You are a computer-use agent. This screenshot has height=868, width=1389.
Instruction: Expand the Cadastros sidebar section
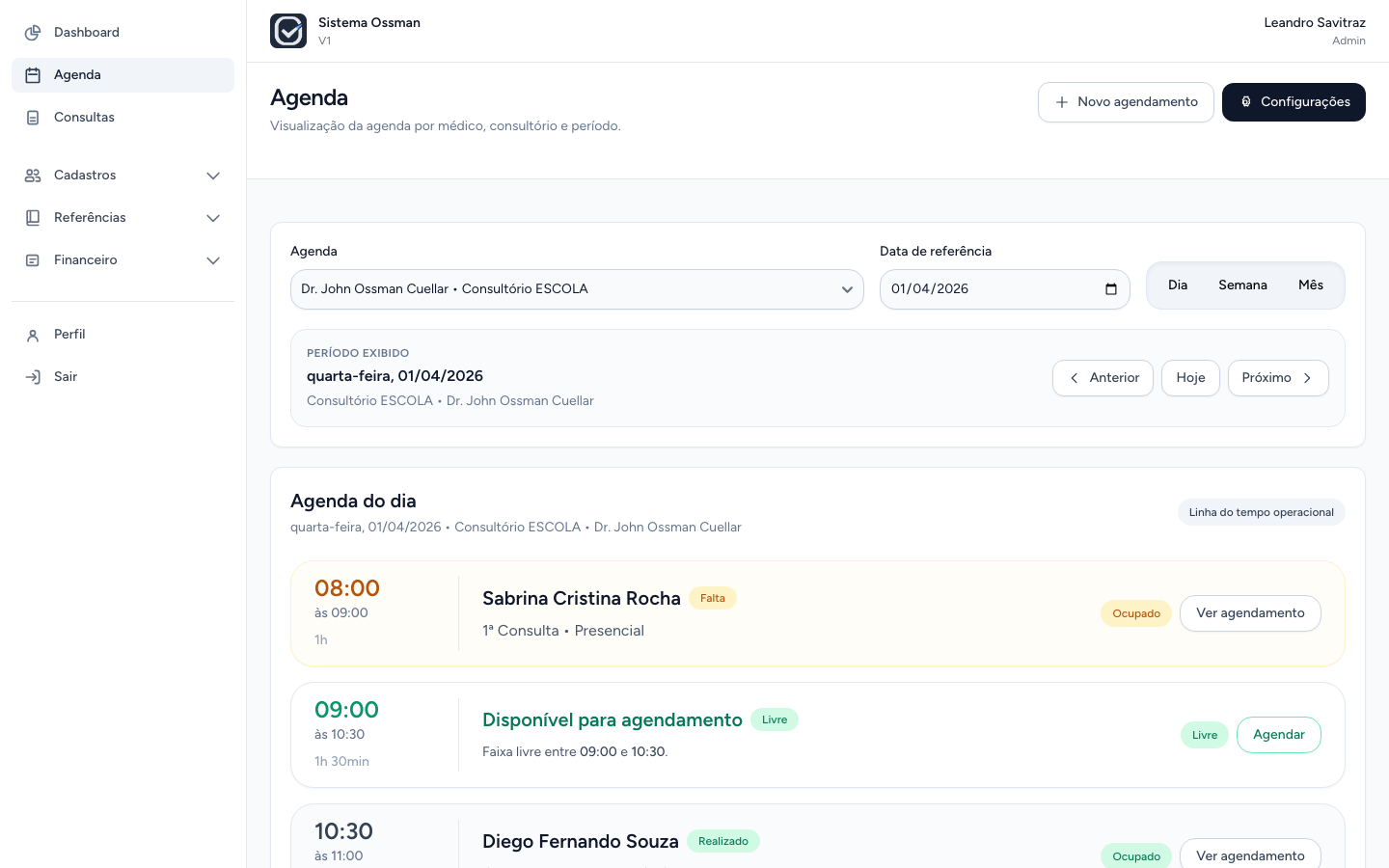pos(123,176)
